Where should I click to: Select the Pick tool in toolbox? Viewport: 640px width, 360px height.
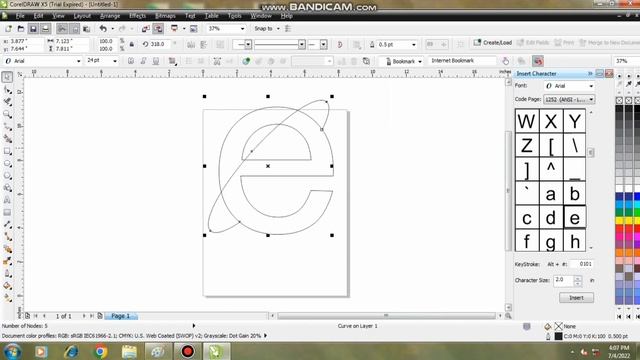point(7,77)
